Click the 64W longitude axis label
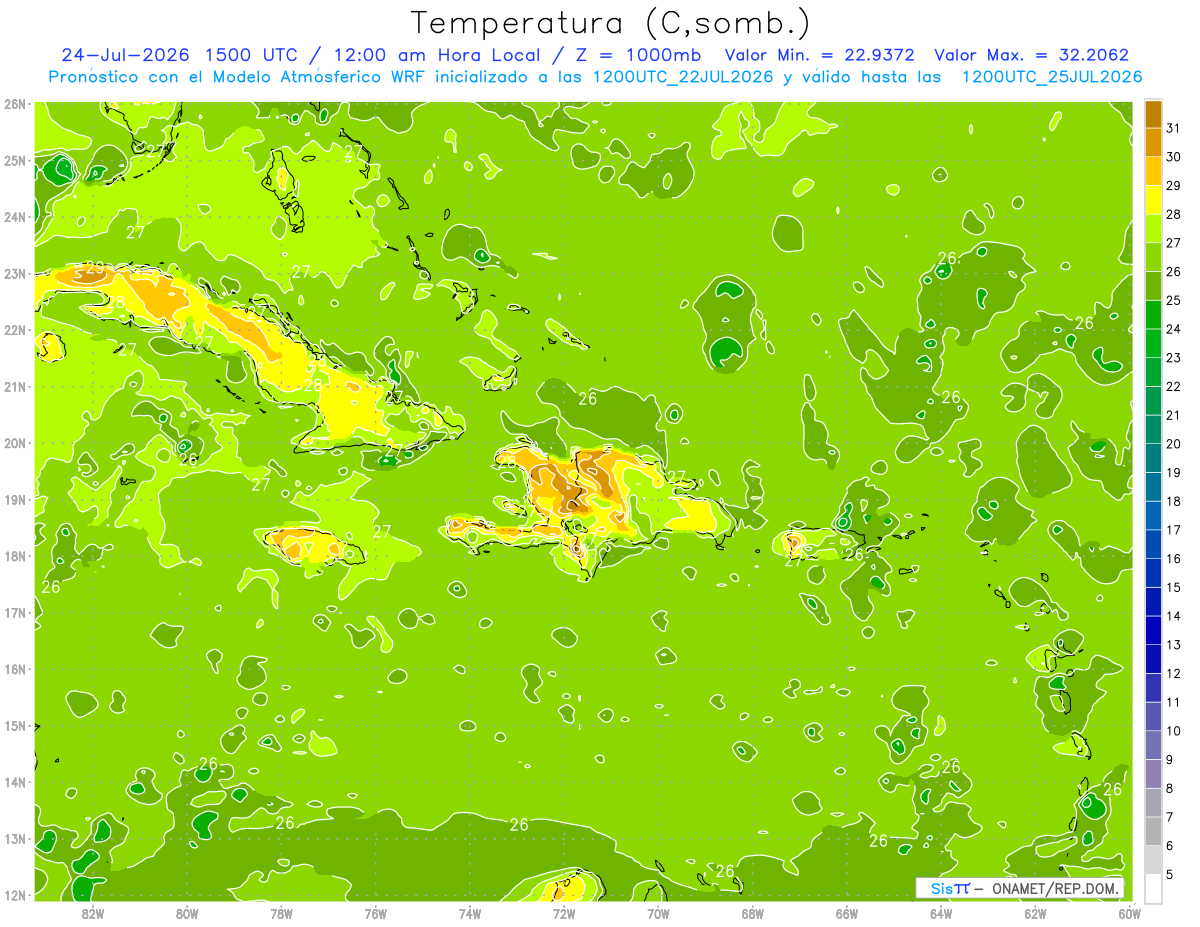Image resolution: width=1200 pixels, height=927 pixels. point(941,912)
